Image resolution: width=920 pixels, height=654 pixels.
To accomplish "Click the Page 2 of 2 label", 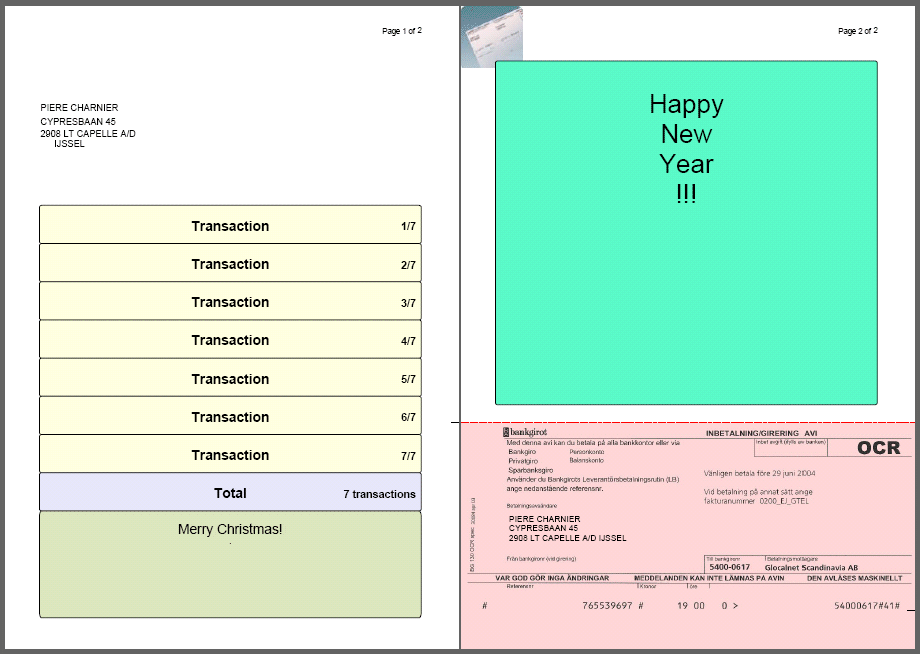I will (x=858, y=31).
